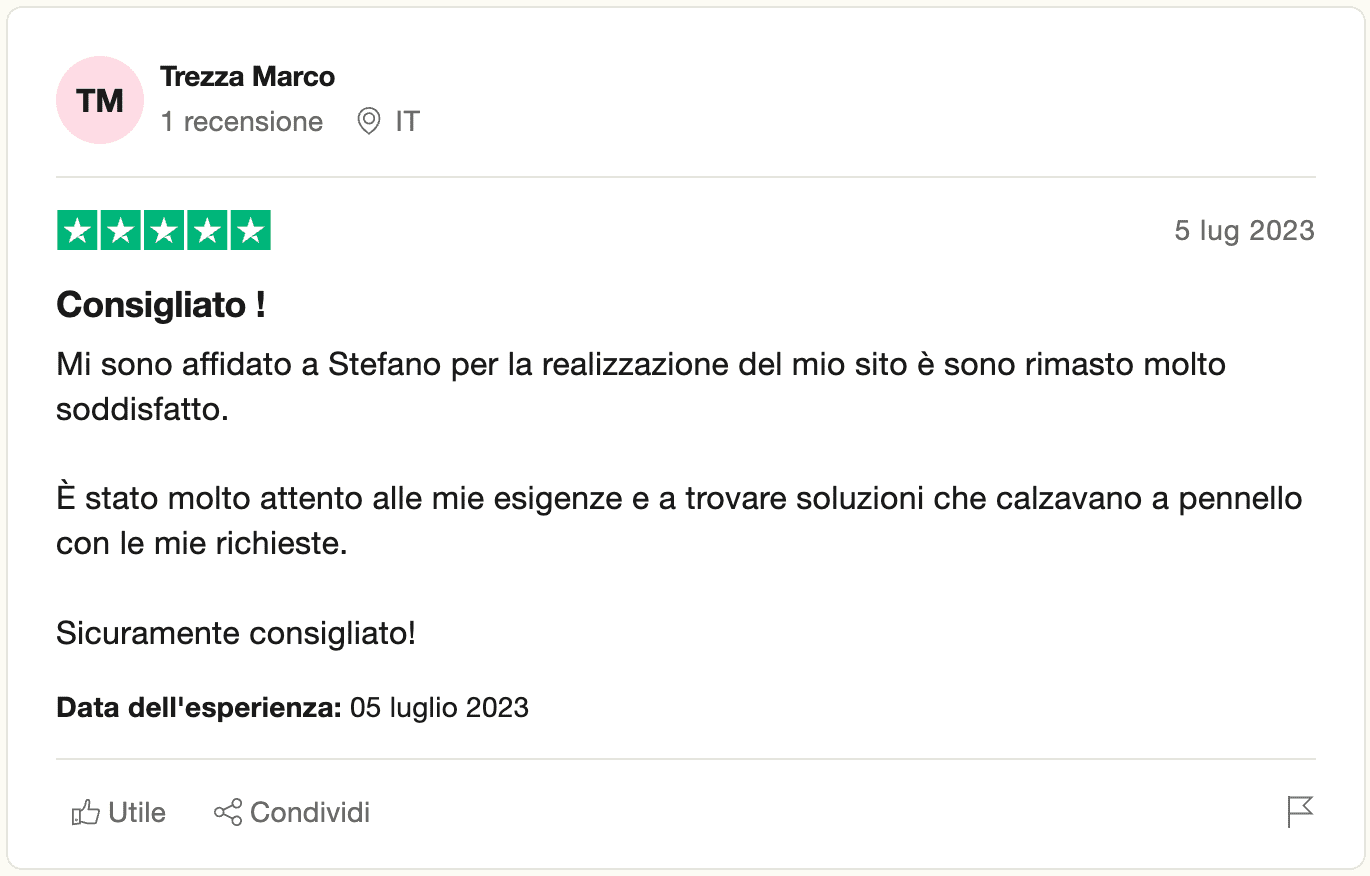Open reviewer profile Trezza Marco
Image resolution: width=1370 pixels, height=876 pixels.
point(248,77)
